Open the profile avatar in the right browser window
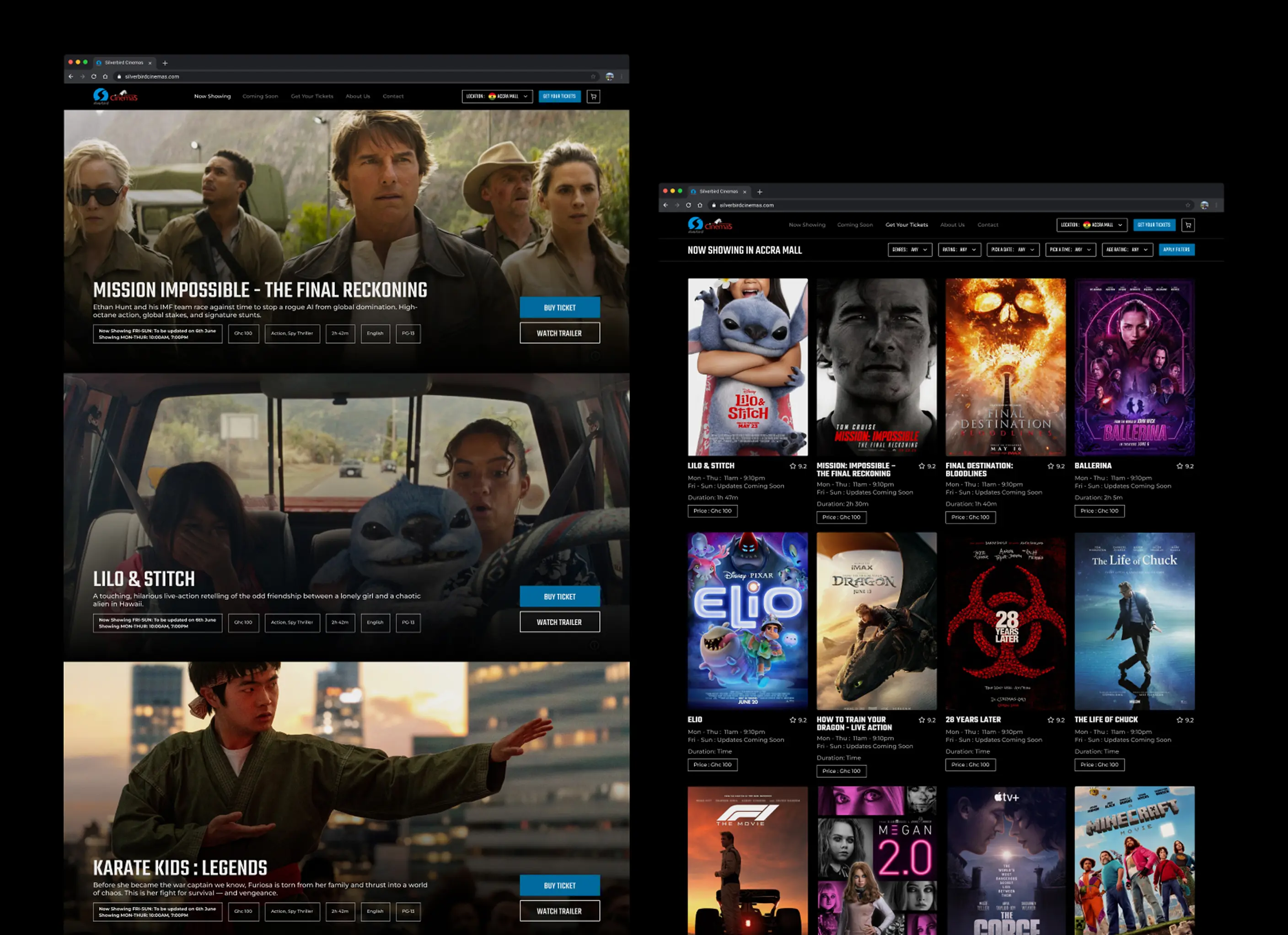Viewport: 1288px width, 935px height. tap(1204, 206)
